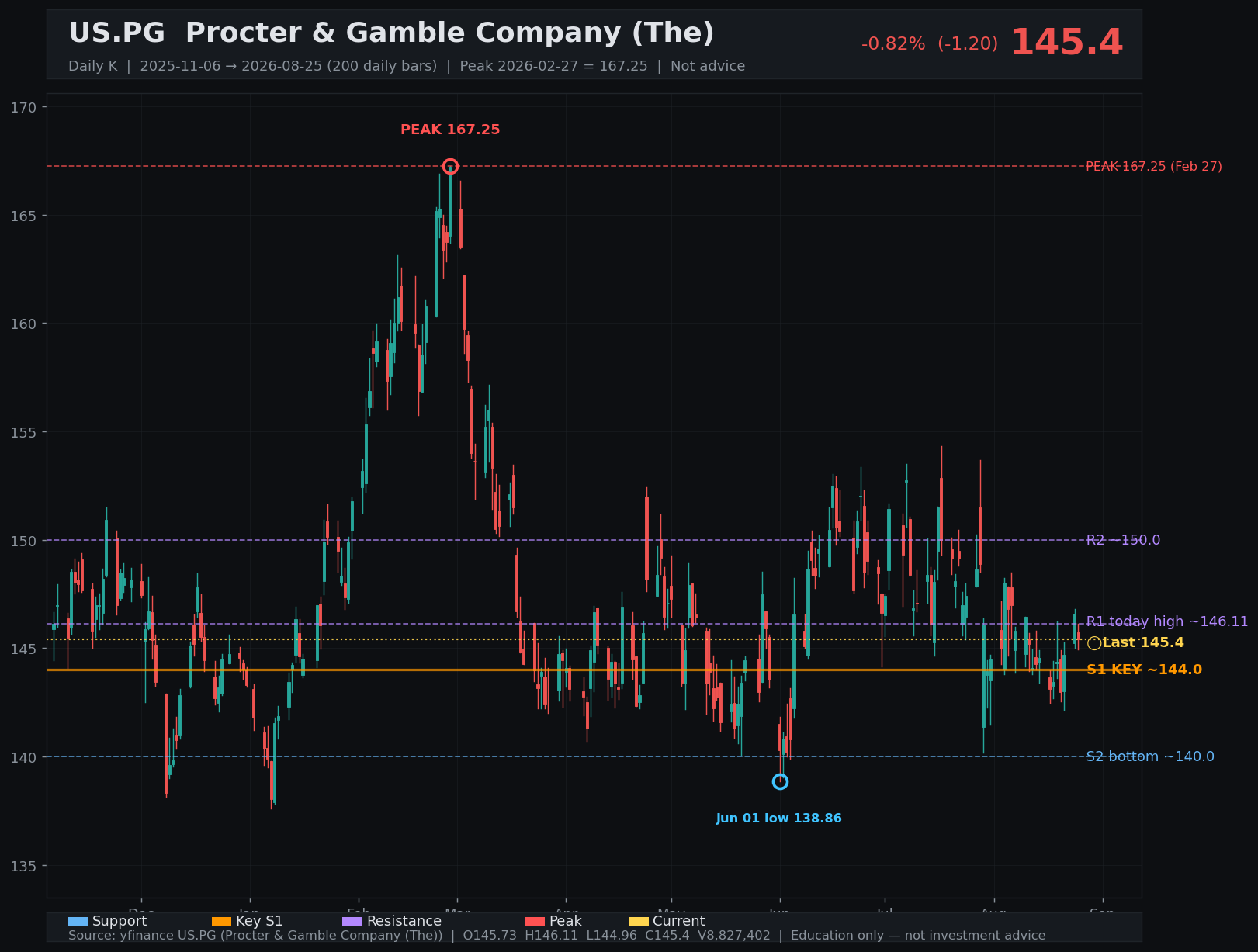This screenshot has height=952, width=1258.
Task: Click the purple Resistance legend swatch
Action: (x=352, y=921)
